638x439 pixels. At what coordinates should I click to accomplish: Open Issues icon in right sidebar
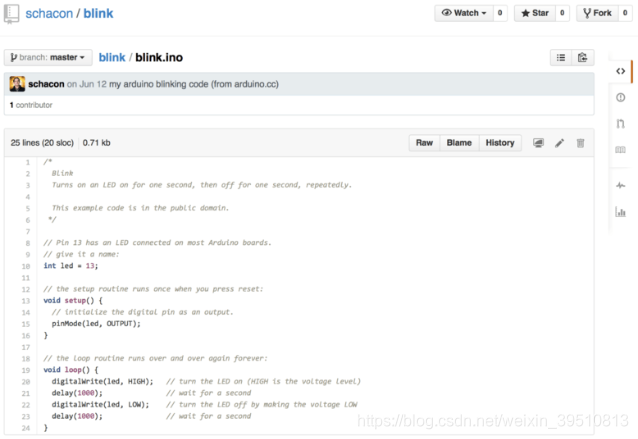pyautogui.click(x=621, y=98)
